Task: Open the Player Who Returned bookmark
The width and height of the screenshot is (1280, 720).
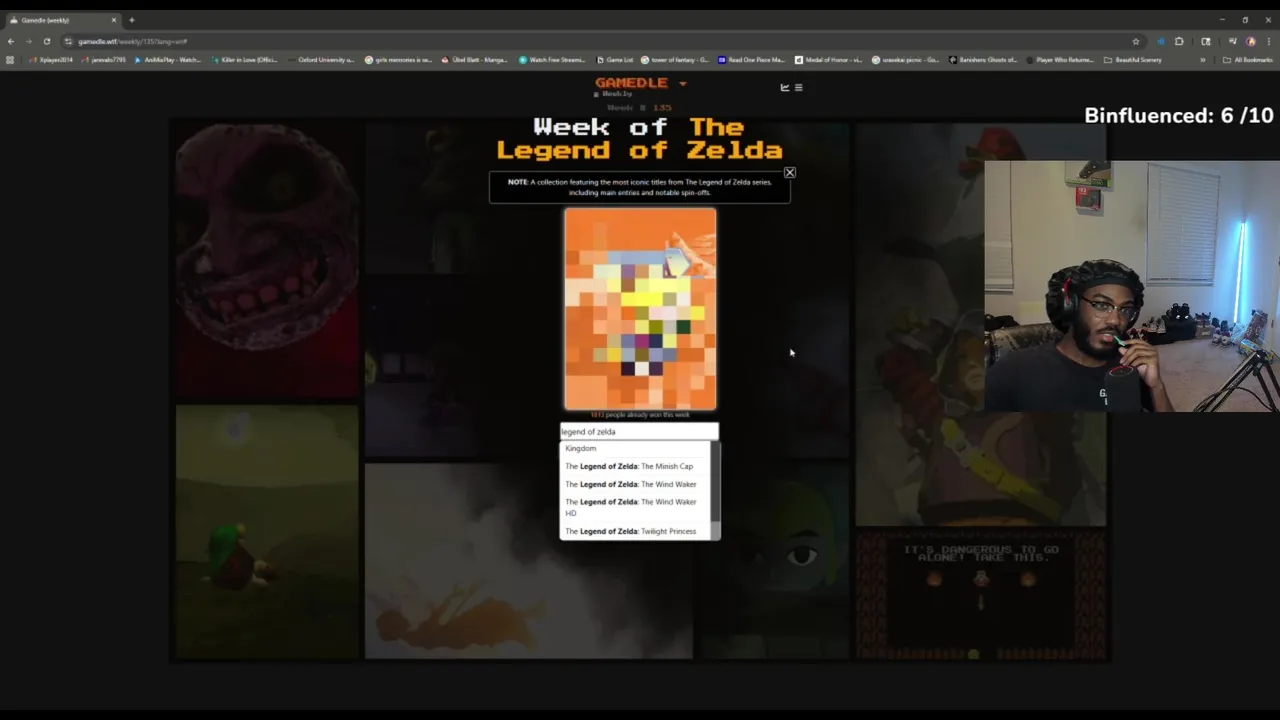Action: (x=1060, y=60)
